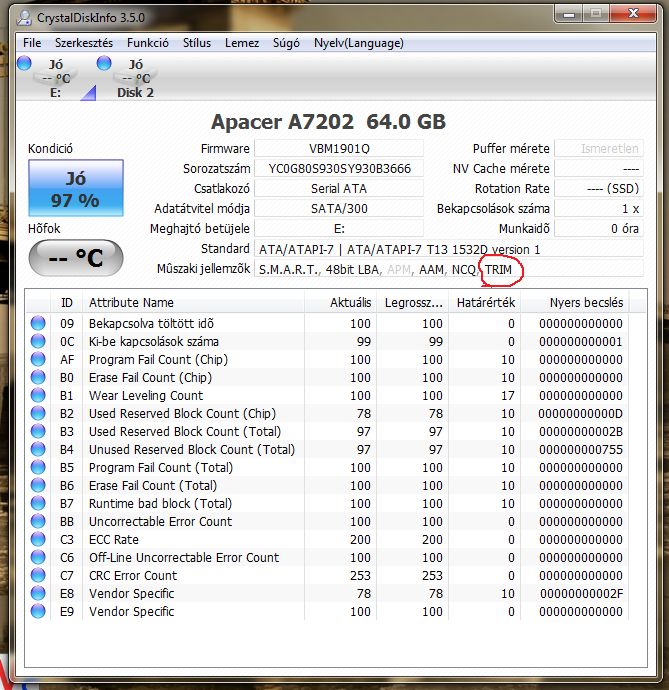This screenshot has width=669, height=690.
Task: Open the File menu
Action: (32, 43)
